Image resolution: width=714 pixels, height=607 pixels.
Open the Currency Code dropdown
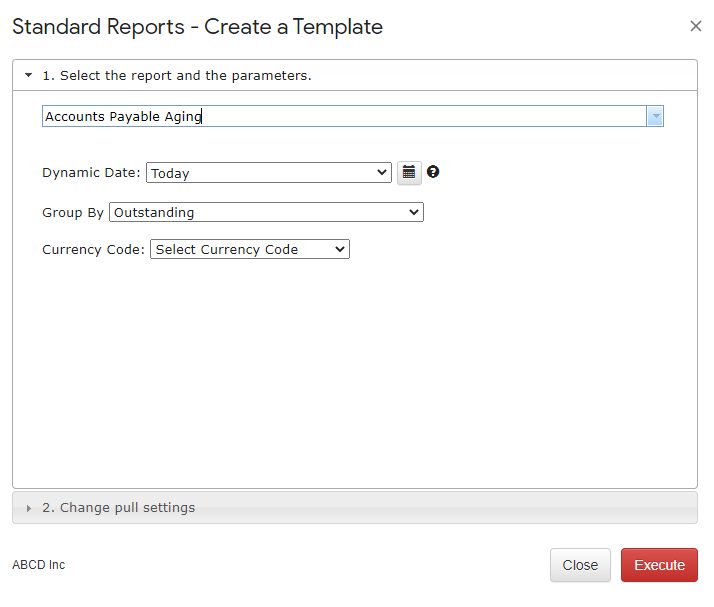(x=250, y=249)
